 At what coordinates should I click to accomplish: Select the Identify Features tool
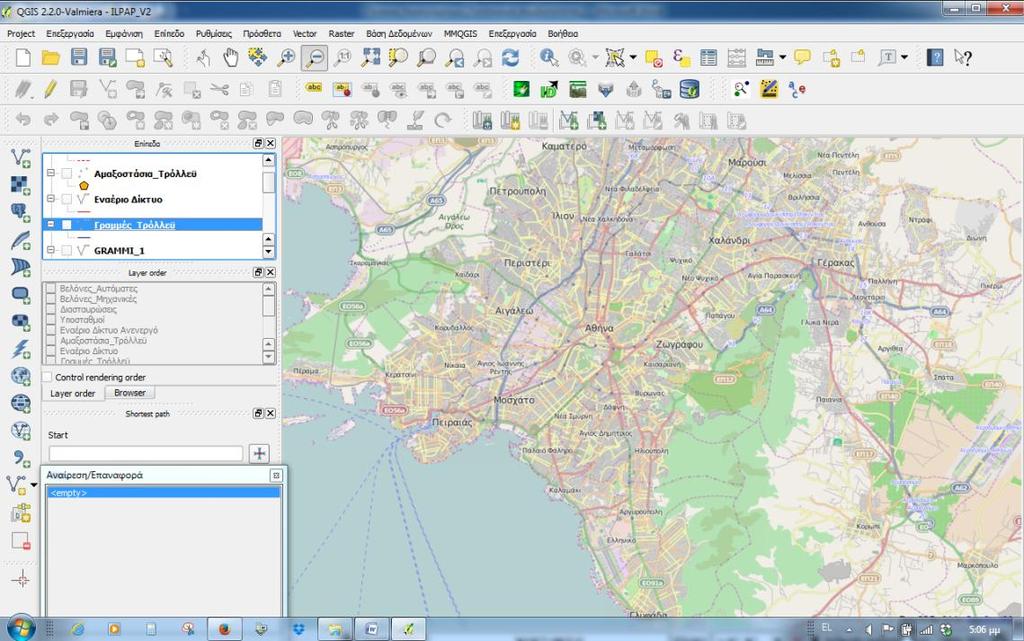pos(549,58)
